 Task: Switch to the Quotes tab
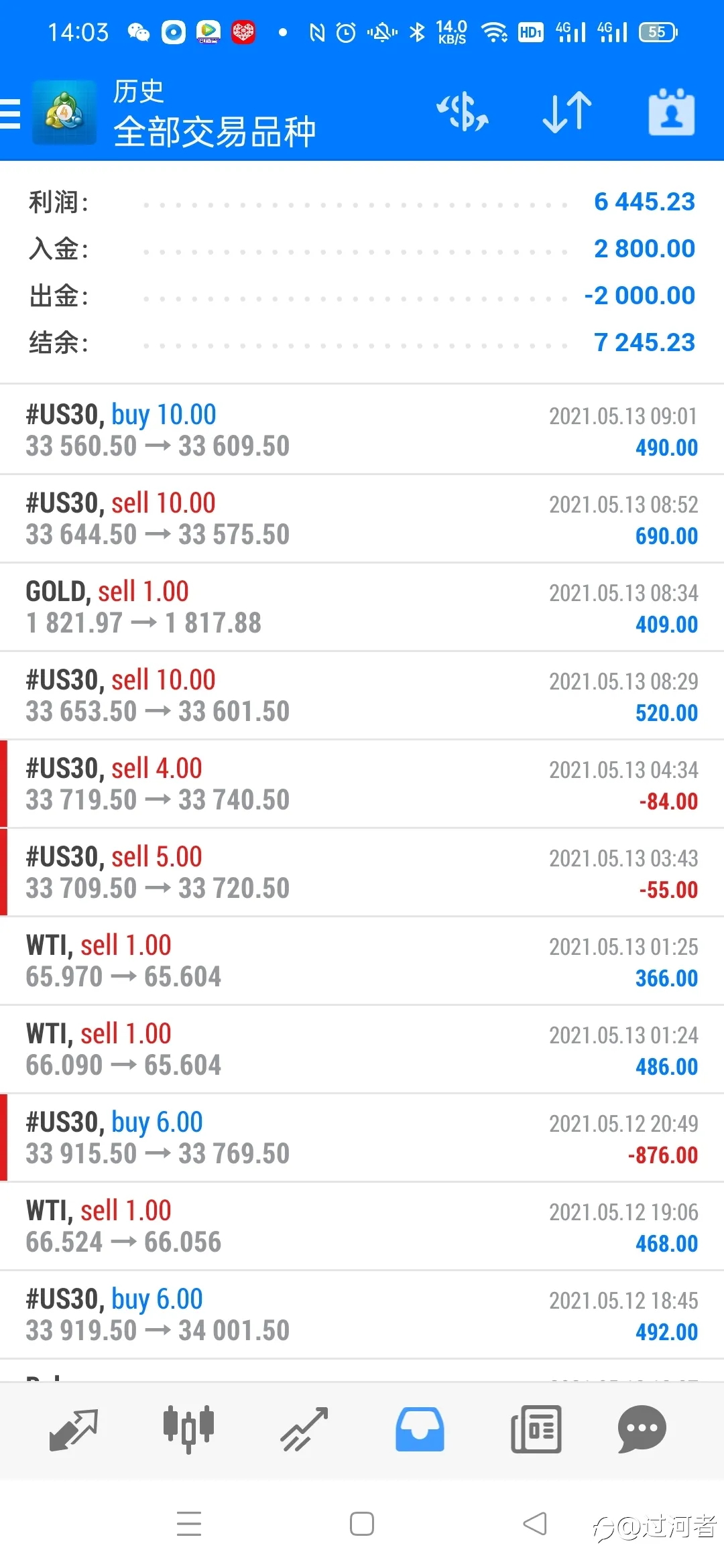pyautogui.click(x=74, y=1429)
